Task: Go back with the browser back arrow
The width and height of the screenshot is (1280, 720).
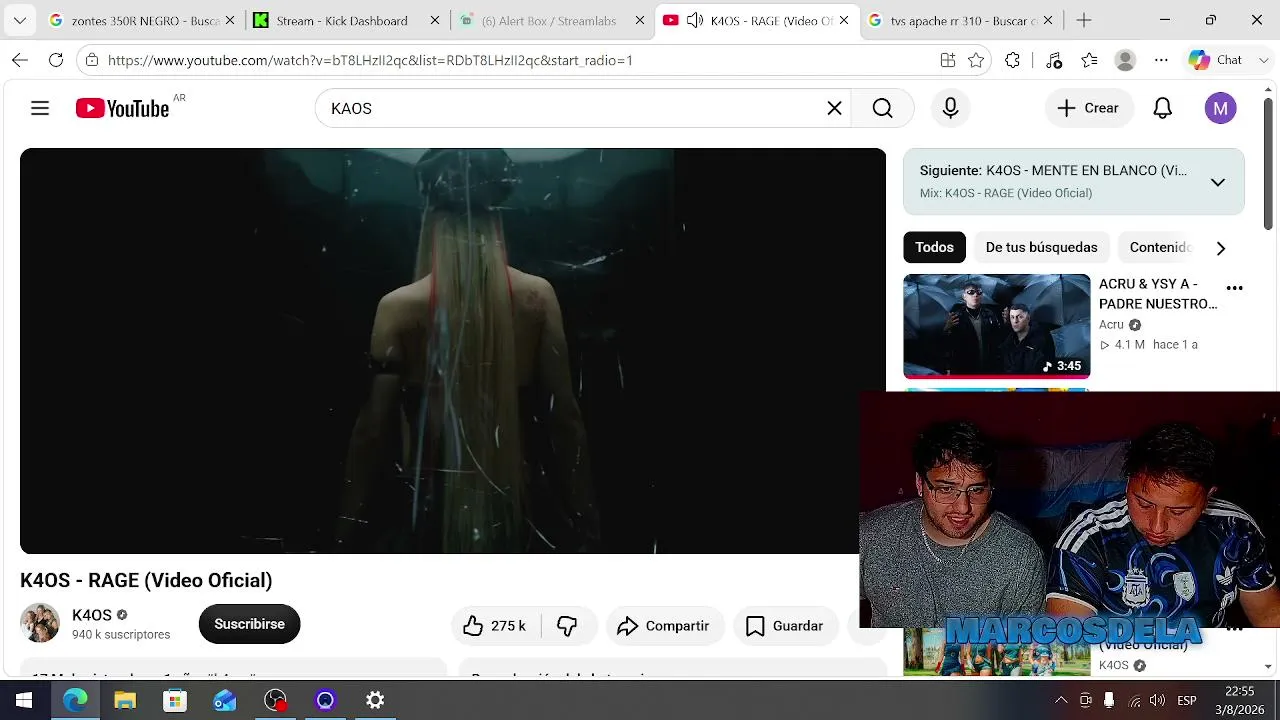Action: [20, 60]
